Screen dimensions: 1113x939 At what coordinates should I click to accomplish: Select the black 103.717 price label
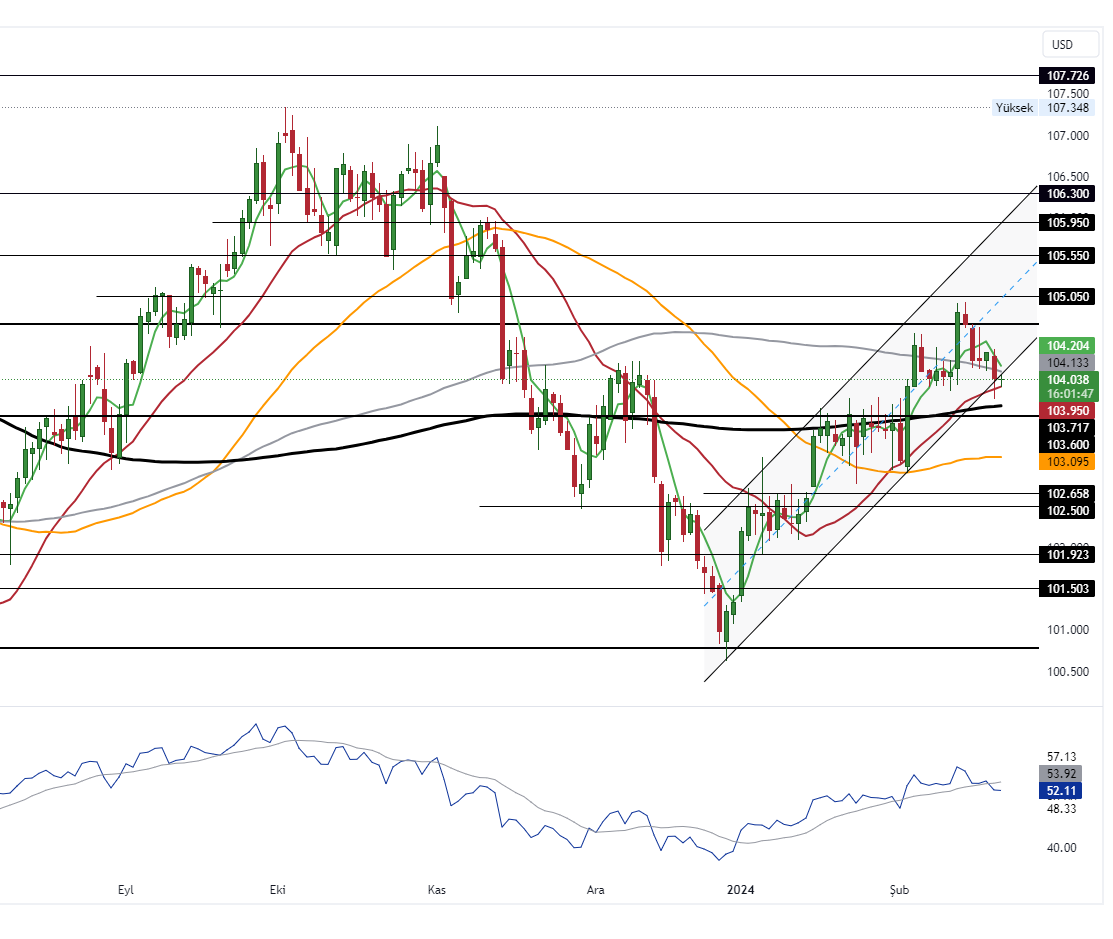[x=1067, y=427]
